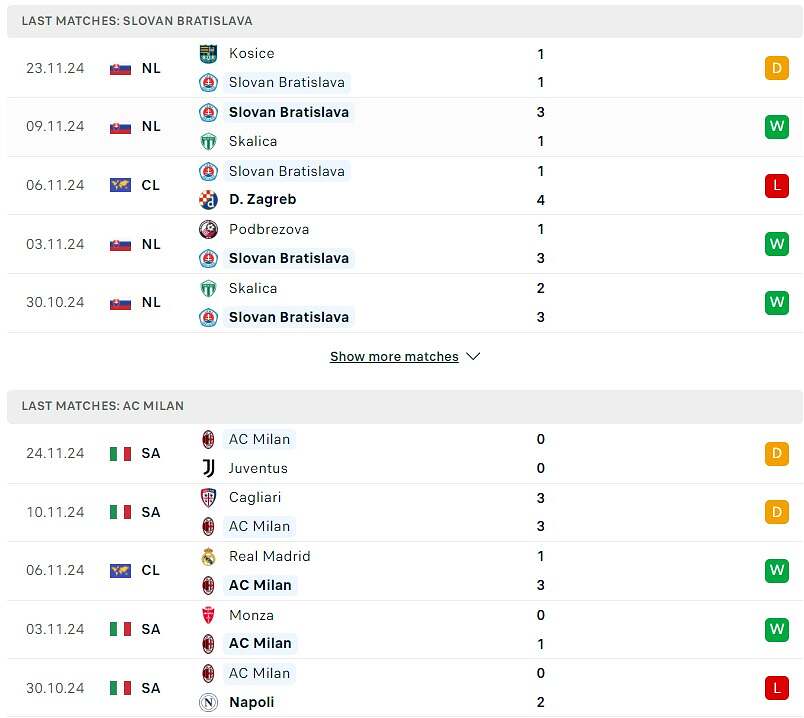Image resolution: width=804 pixels, height=718 pixels.
Task: Click the D. Zagreb club crest
Action: [208, 200]
